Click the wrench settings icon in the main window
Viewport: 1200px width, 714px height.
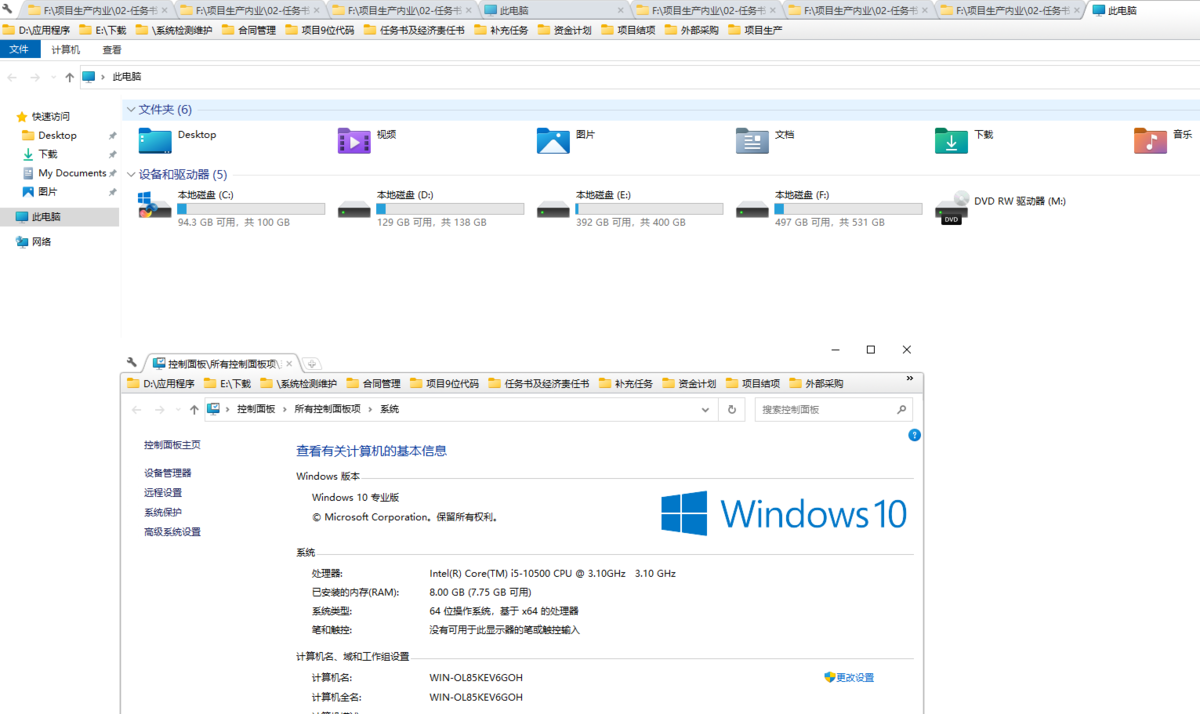coord(9,10)
